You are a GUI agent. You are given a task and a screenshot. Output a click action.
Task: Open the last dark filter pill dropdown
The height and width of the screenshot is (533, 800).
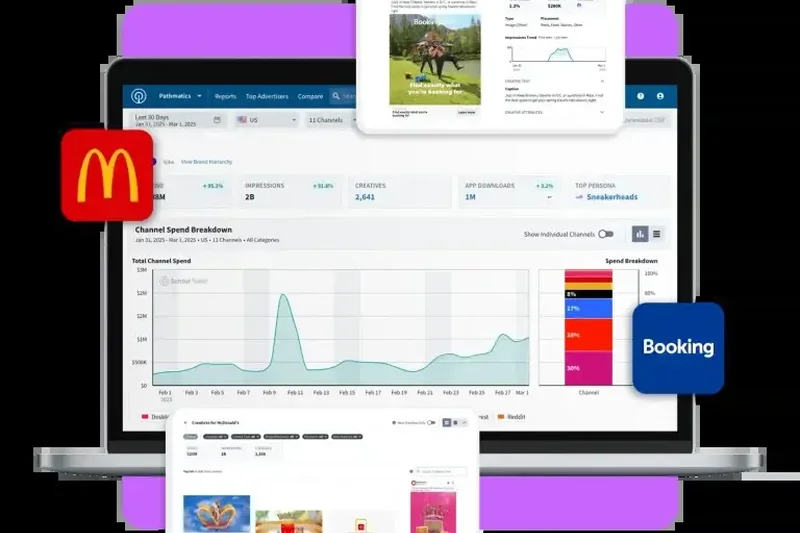[x=347, y=437]
